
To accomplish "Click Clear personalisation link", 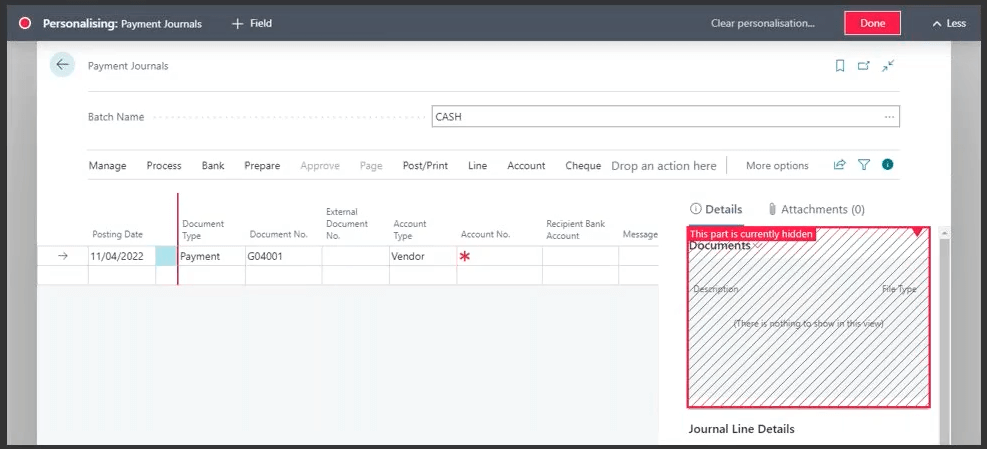I will pyautogui.click(x=762, y=23).
